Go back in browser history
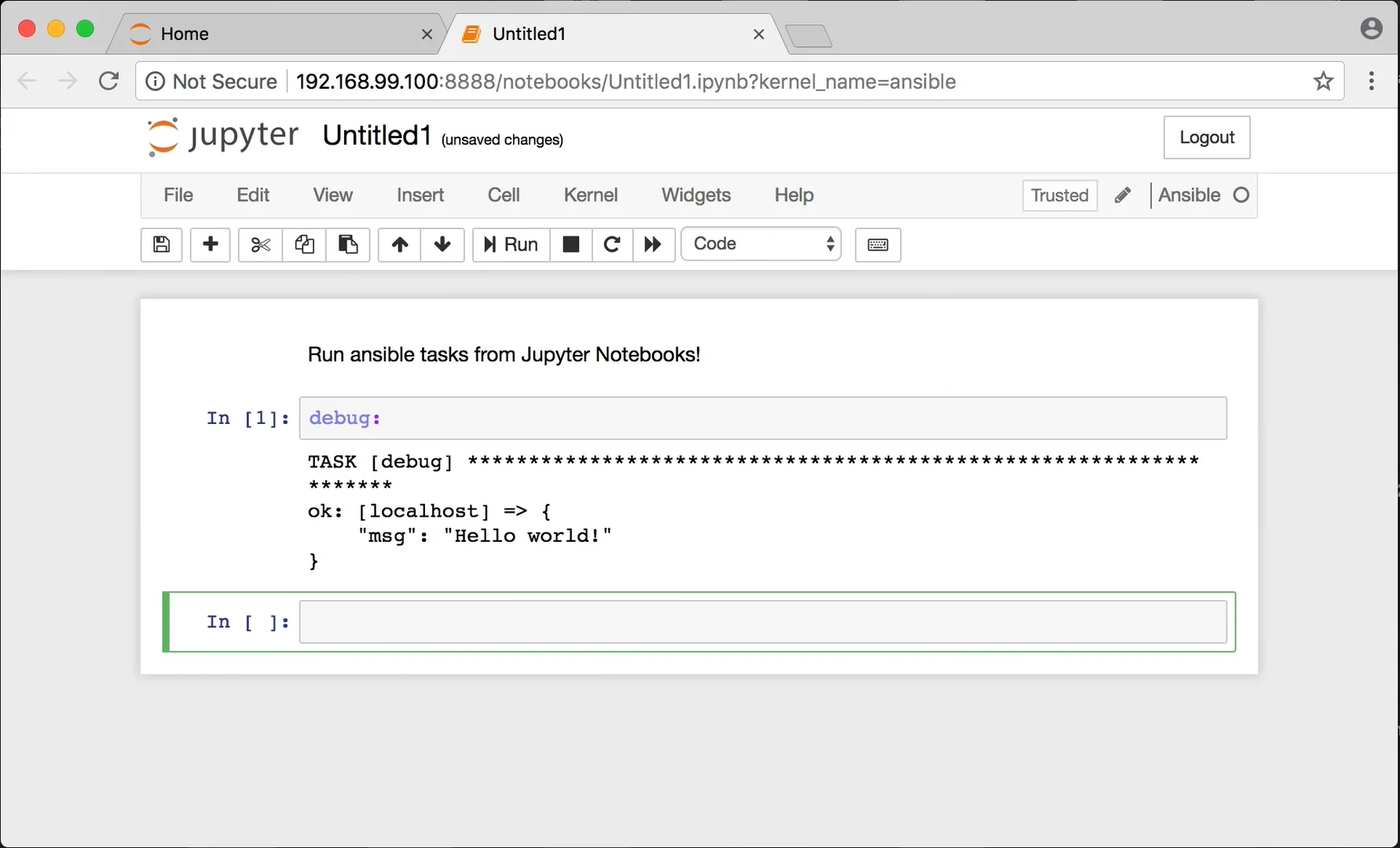The image size is (1400, 848). 27,81
